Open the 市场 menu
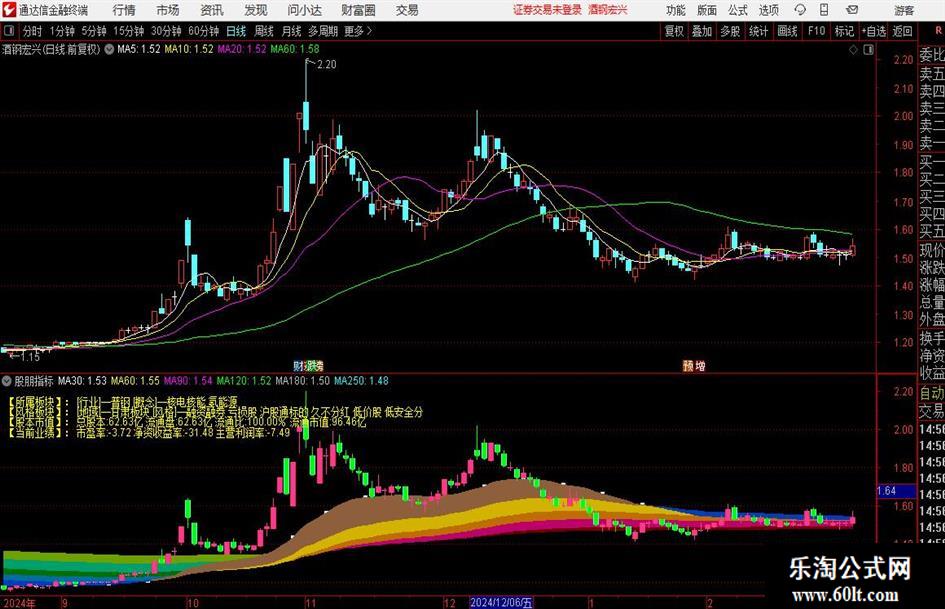 (168, 10)
